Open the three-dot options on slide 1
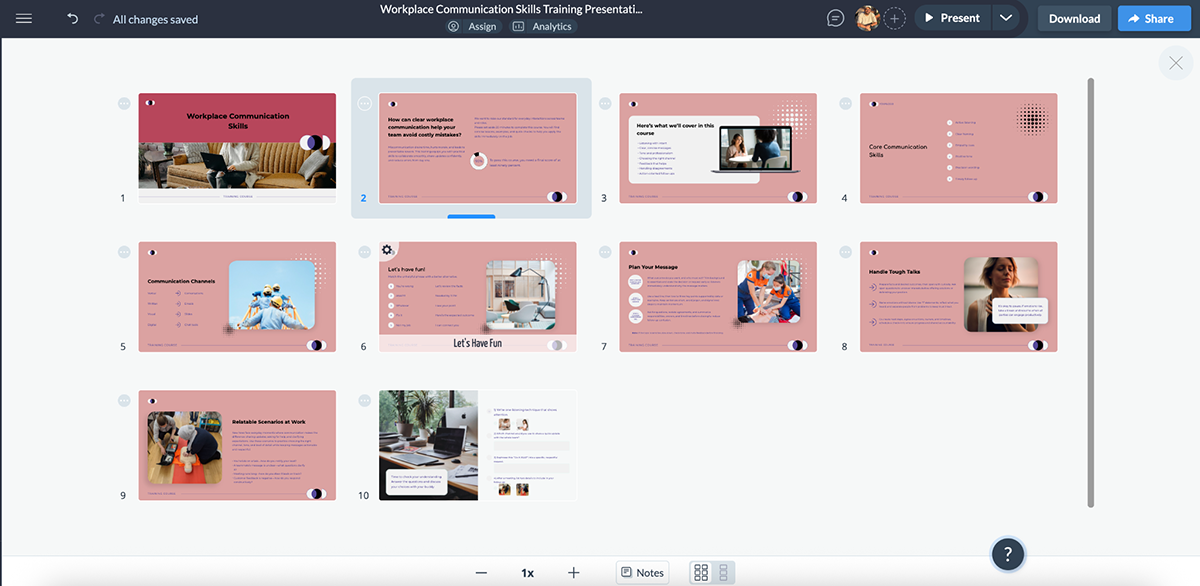 (122, 103)
